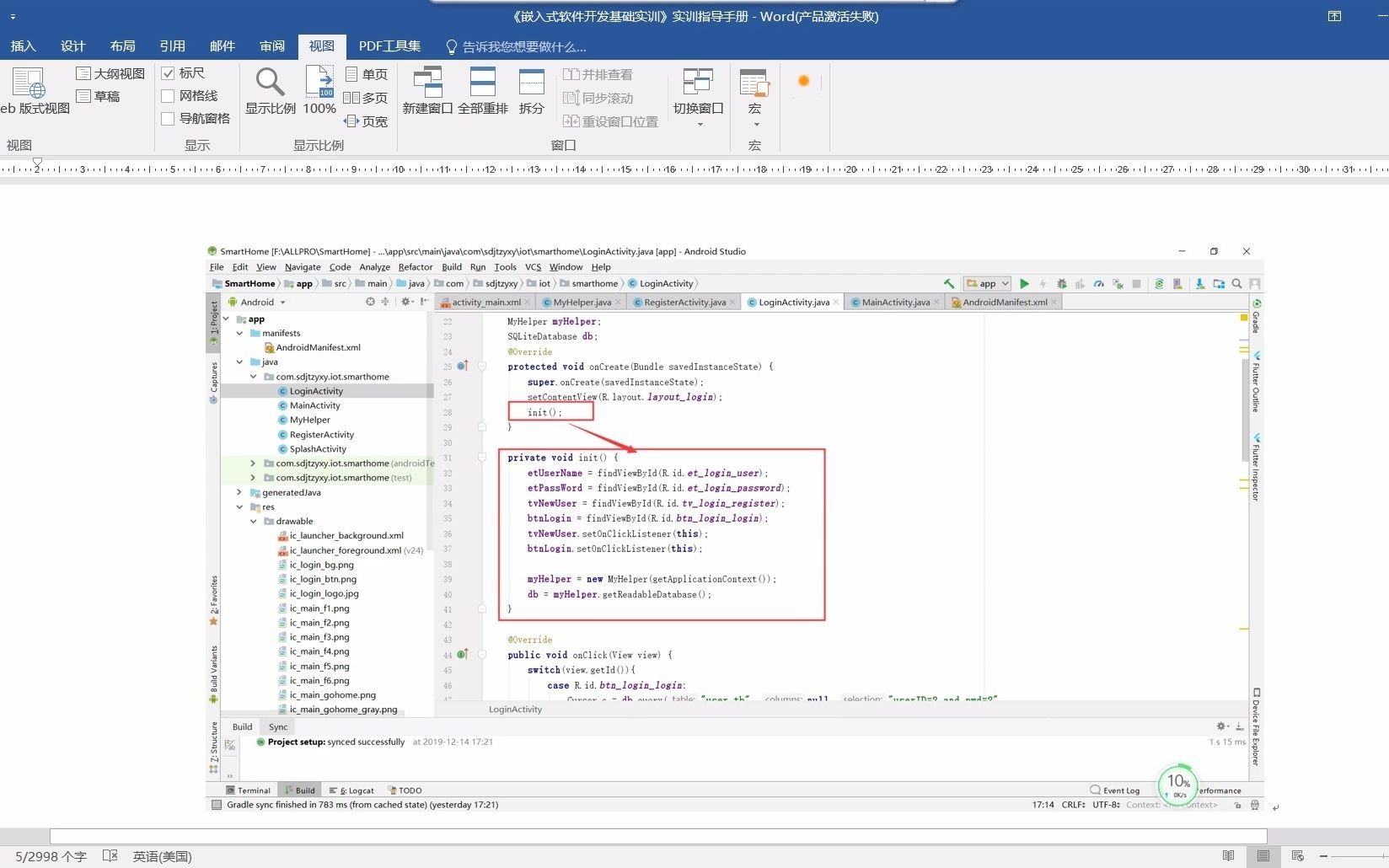Click 重设窗口位置 reset window position
The height and width of the screenshot is (868, 1389).
tap(611, 121)
